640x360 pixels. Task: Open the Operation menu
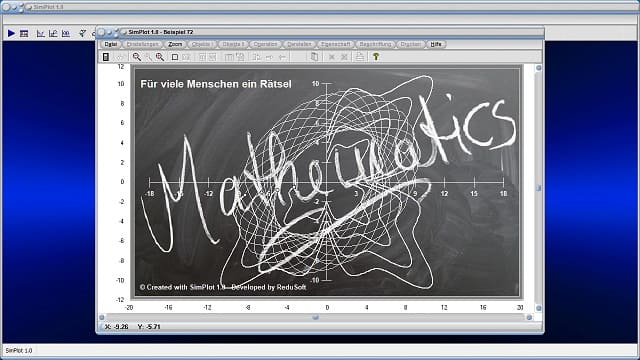tap(265, 44)
